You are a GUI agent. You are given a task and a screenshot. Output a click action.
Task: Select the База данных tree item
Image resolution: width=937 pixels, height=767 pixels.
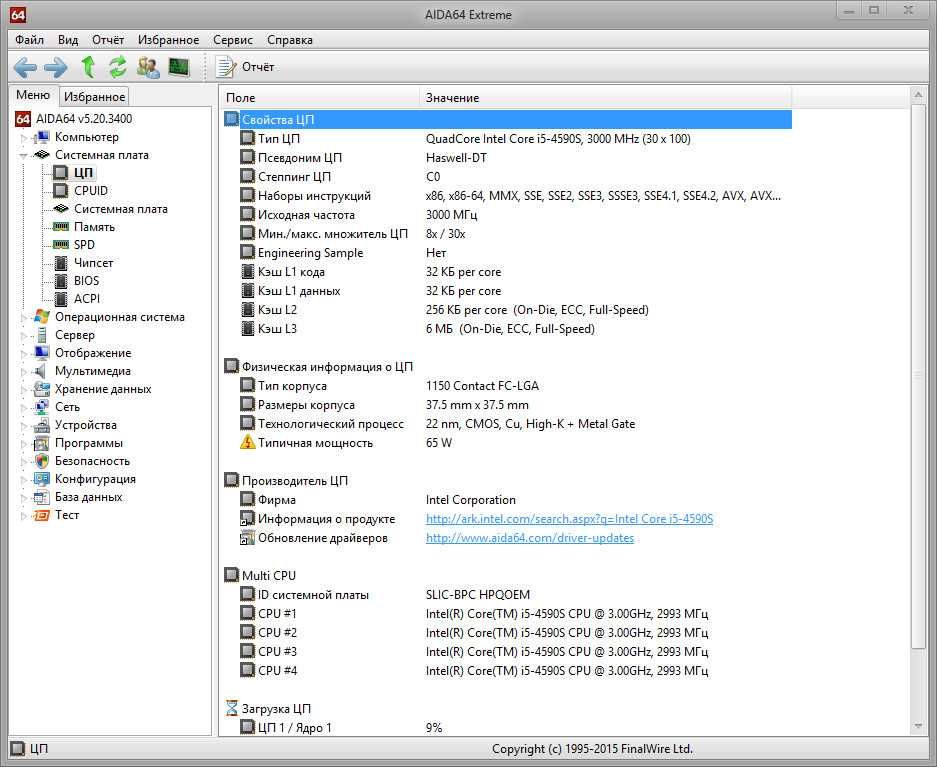(88, 497)
